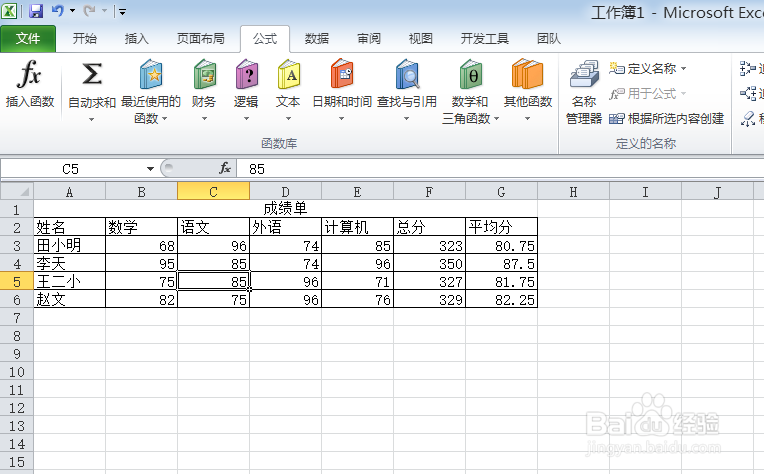Open Math and Trig functions icon
Screen dimensions: 764x474
470,74
